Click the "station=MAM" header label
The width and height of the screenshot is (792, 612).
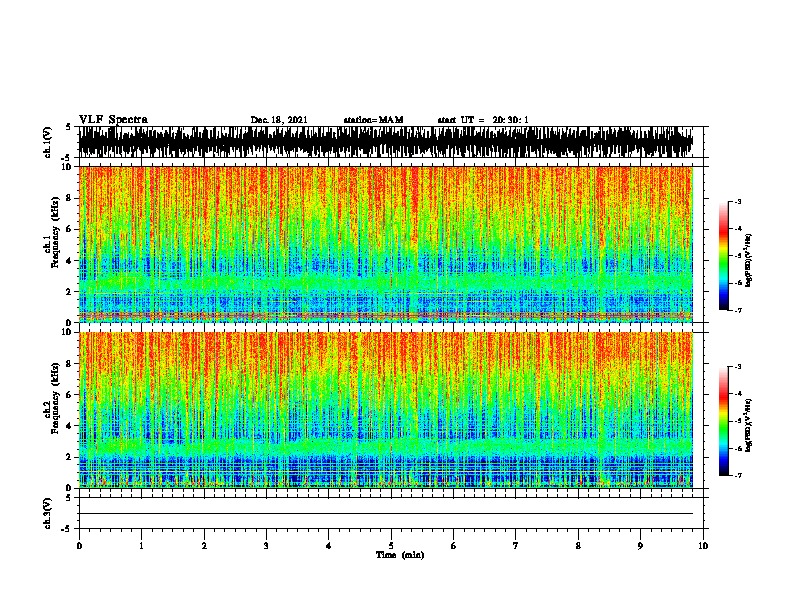click(373, 120)
